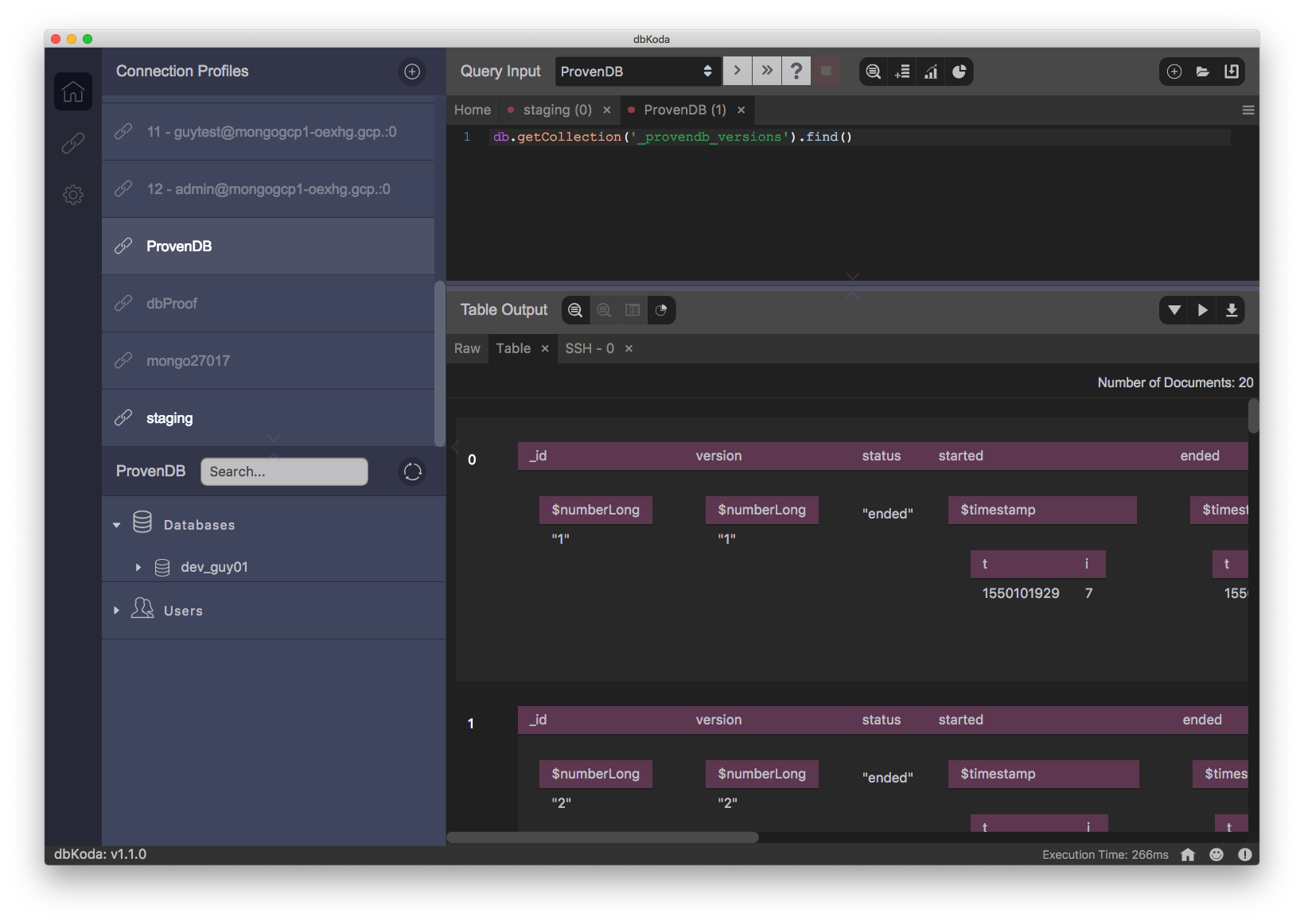Click the home icon in the status bar
The height and width of the screenshot is (924, 1304).
tap(1188, 855)
